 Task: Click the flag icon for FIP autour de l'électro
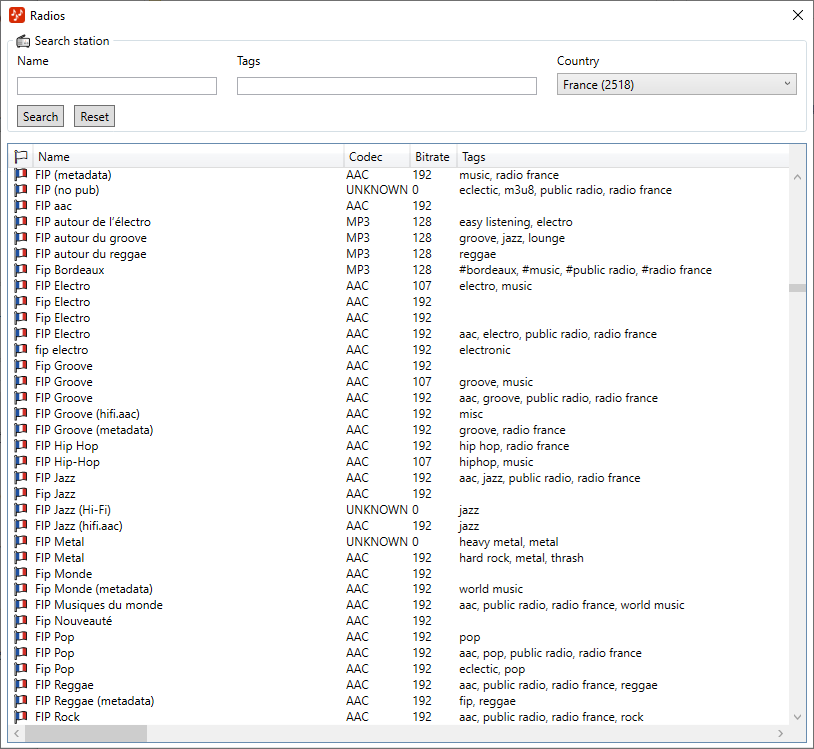coord(21,222)
